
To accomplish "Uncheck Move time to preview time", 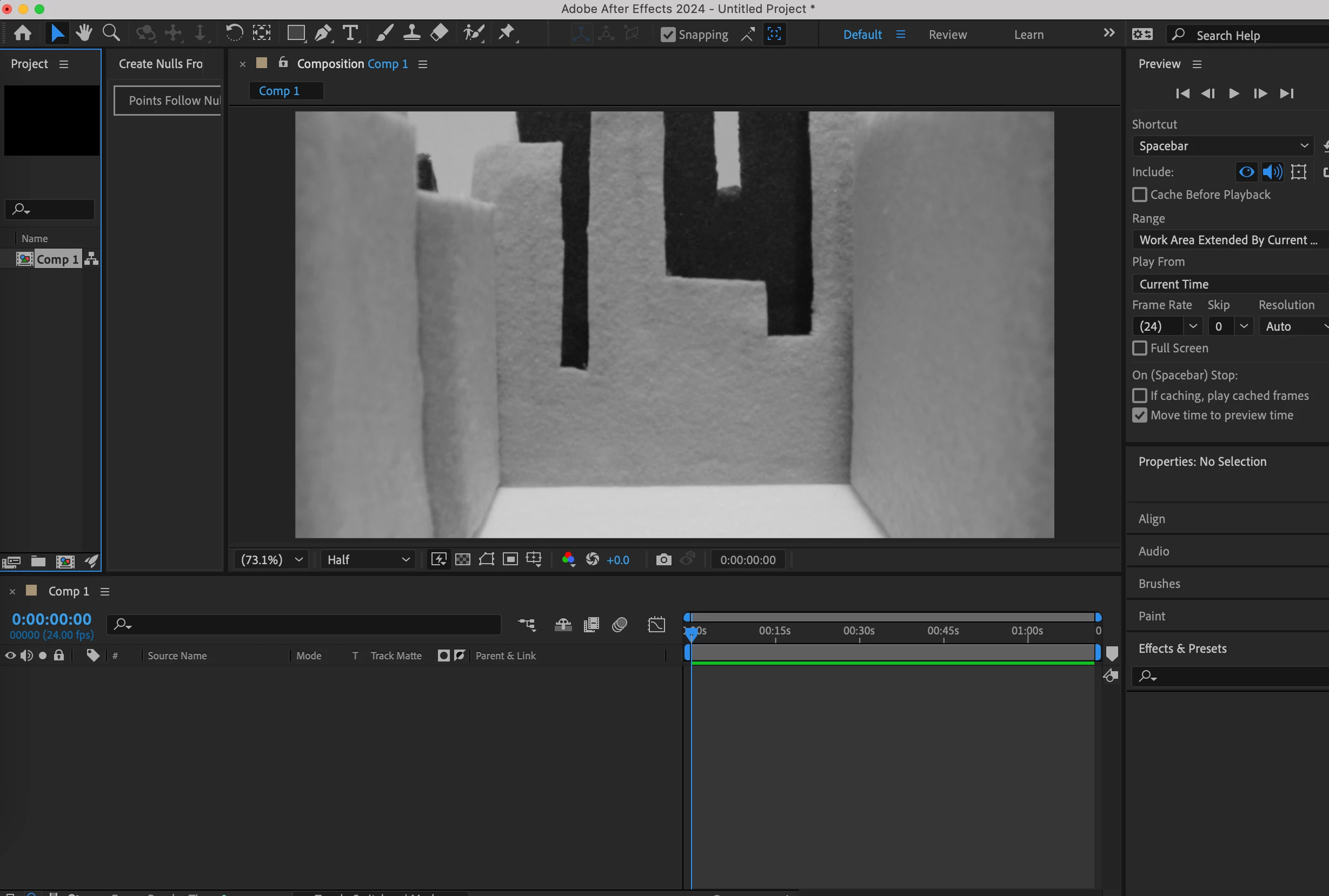I will tap(1140, 416).
